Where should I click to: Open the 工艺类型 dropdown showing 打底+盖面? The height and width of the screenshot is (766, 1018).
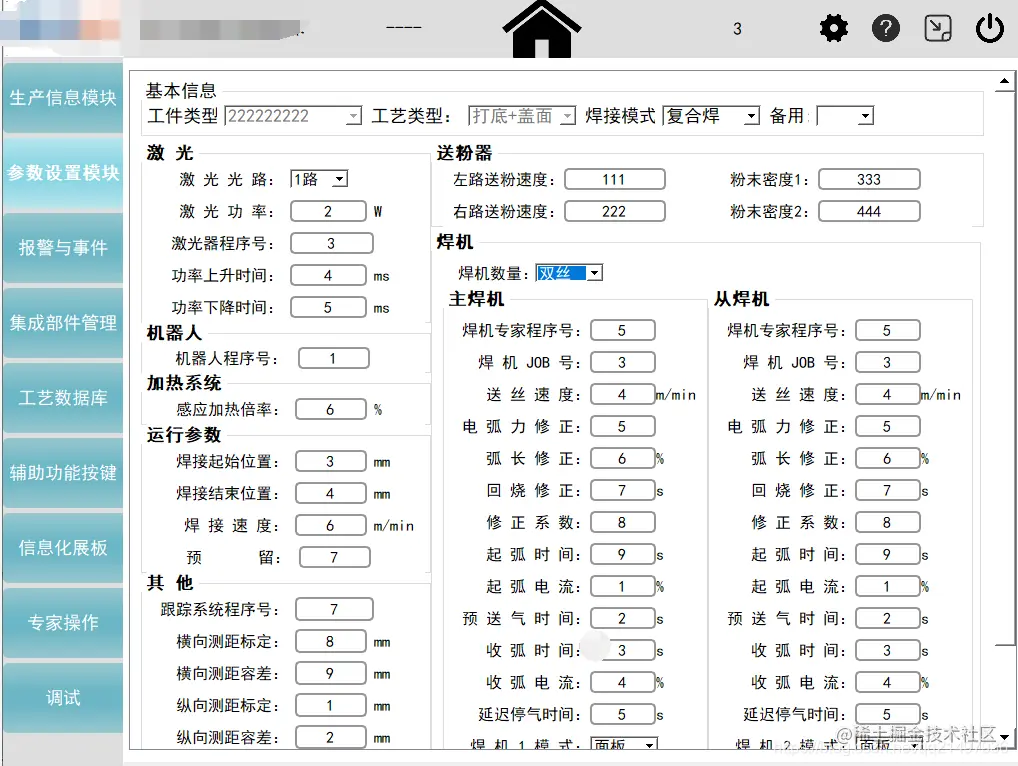point(565,114)
